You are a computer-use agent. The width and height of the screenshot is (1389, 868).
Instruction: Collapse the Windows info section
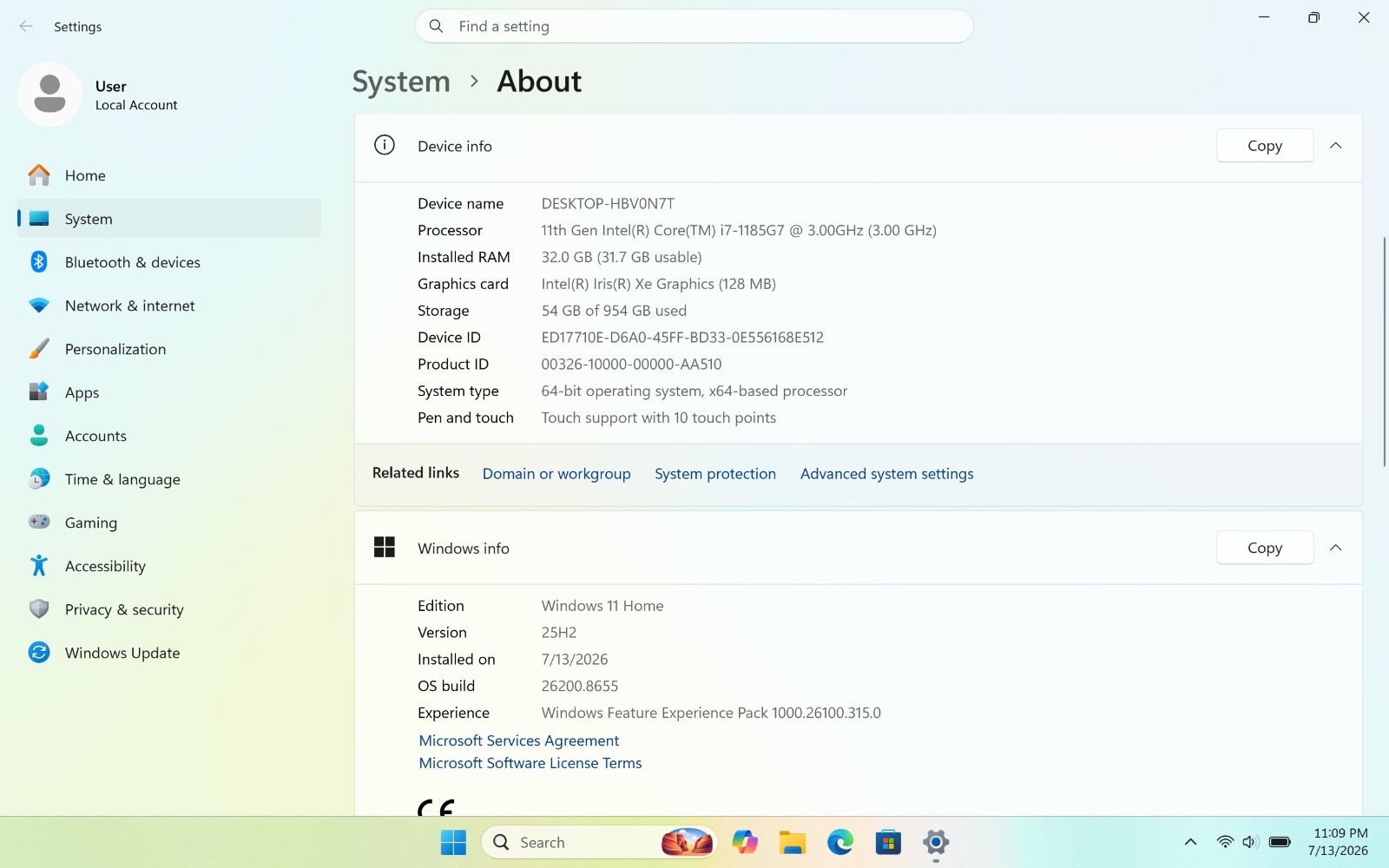coord(1336,548)
